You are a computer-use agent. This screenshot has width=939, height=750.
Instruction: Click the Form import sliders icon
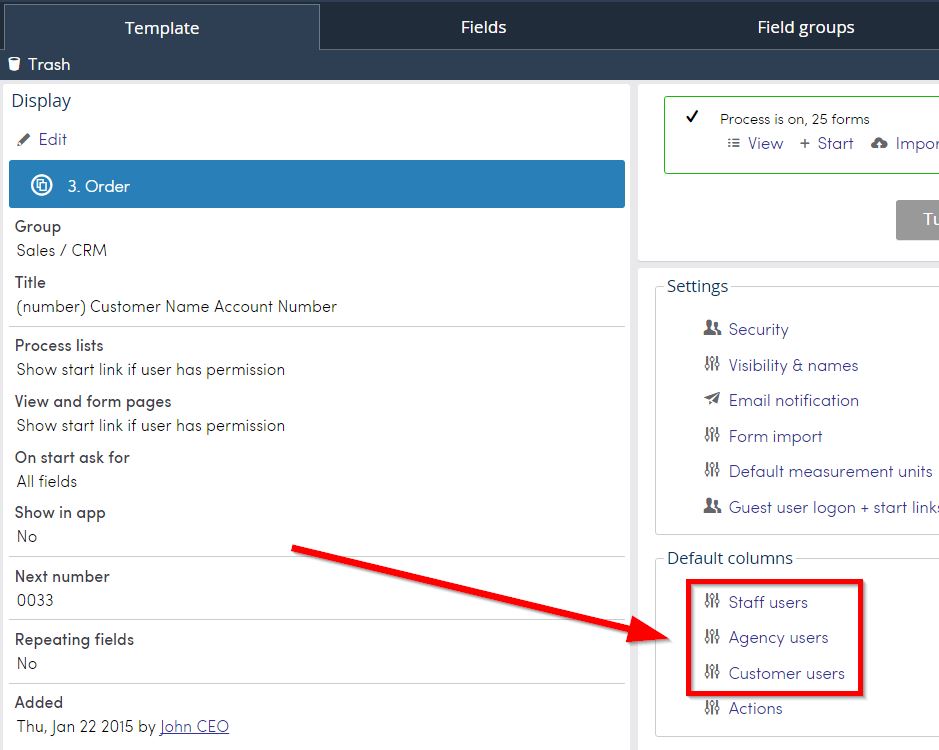pyautogui.click(x=714, y=436)
